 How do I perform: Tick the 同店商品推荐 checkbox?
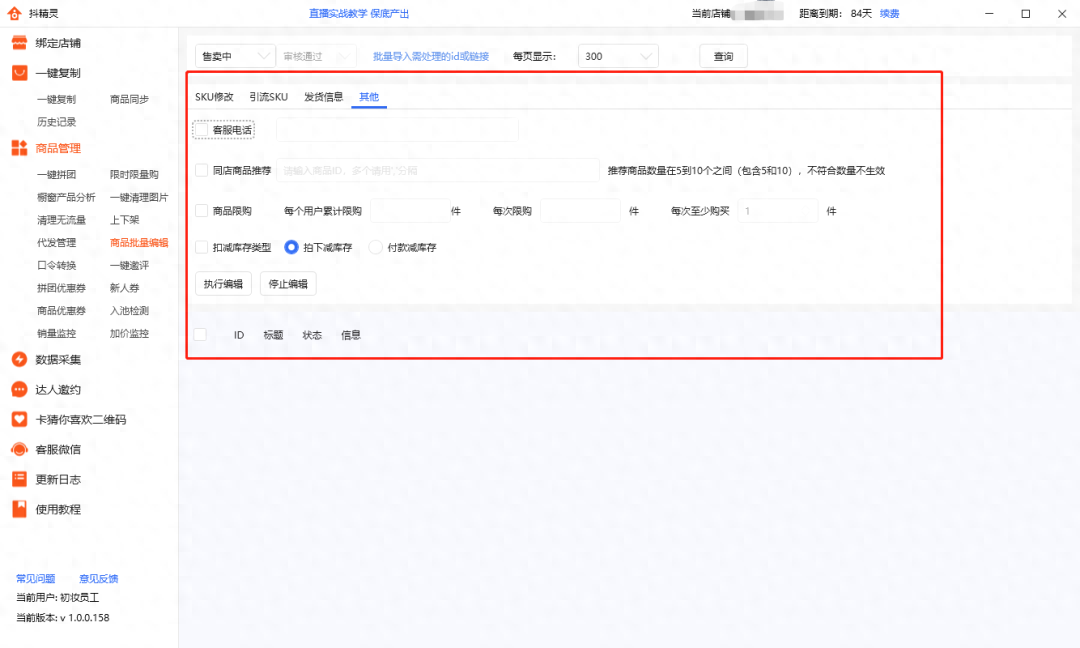click(x=202, y=170)
